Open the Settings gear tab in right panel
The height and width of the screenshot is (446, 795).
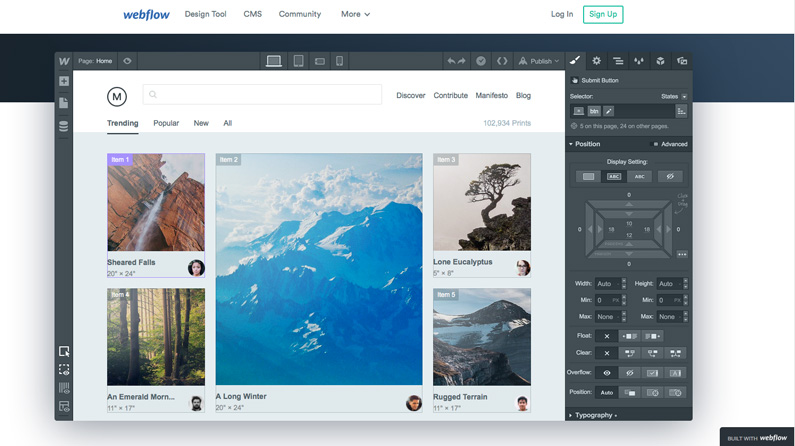click(596, 61)
